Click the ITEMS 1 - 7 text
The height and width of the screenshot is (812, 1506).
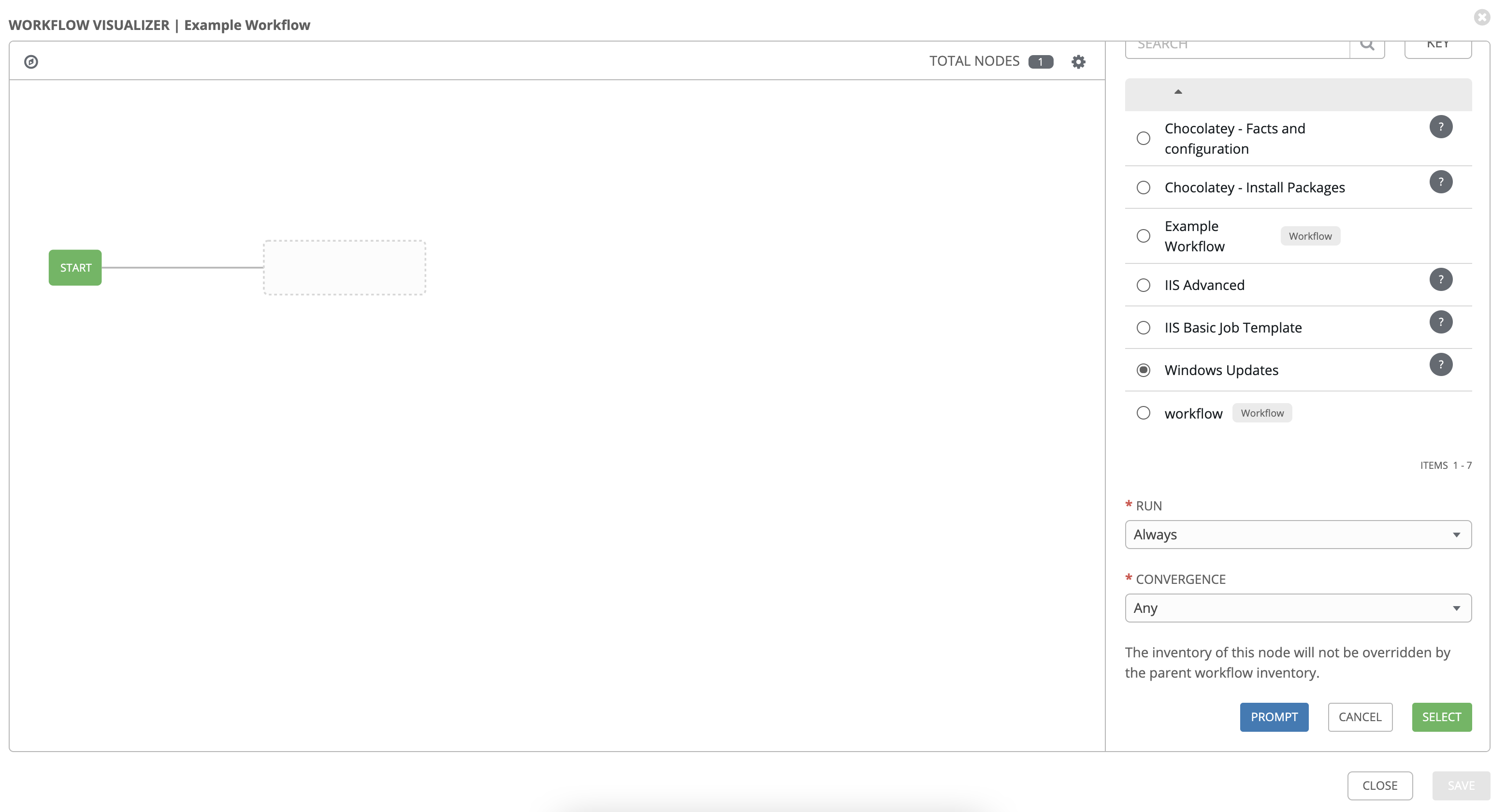coord(1446,465)
